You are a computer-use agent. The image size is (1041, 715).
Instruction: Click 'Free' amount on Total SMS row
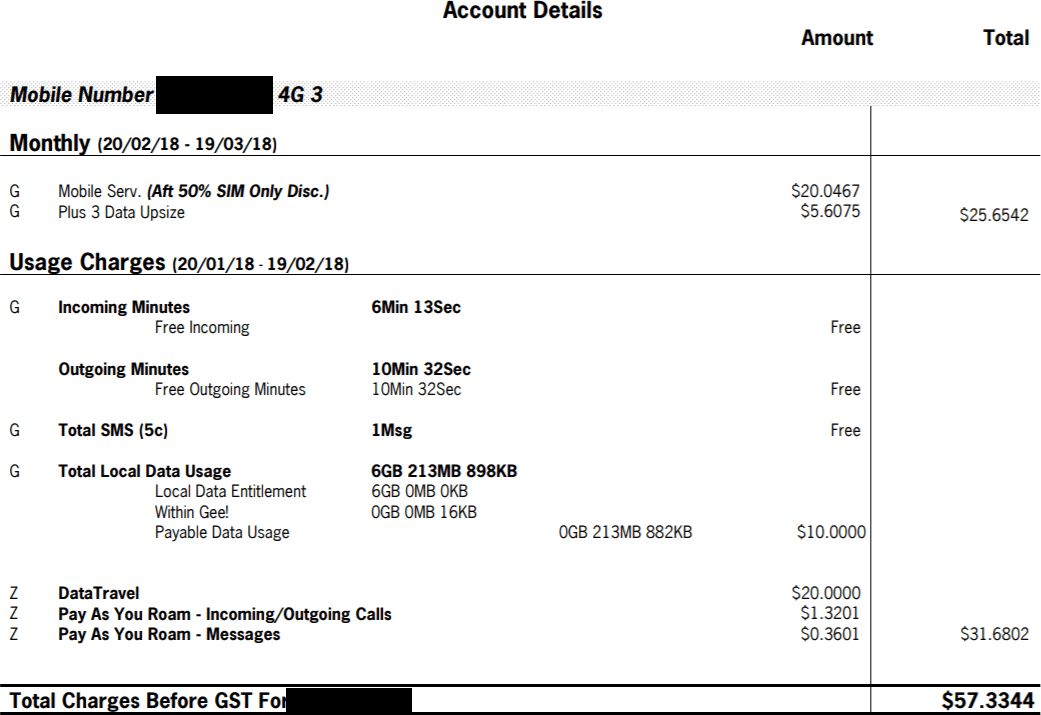click(845, 430)
